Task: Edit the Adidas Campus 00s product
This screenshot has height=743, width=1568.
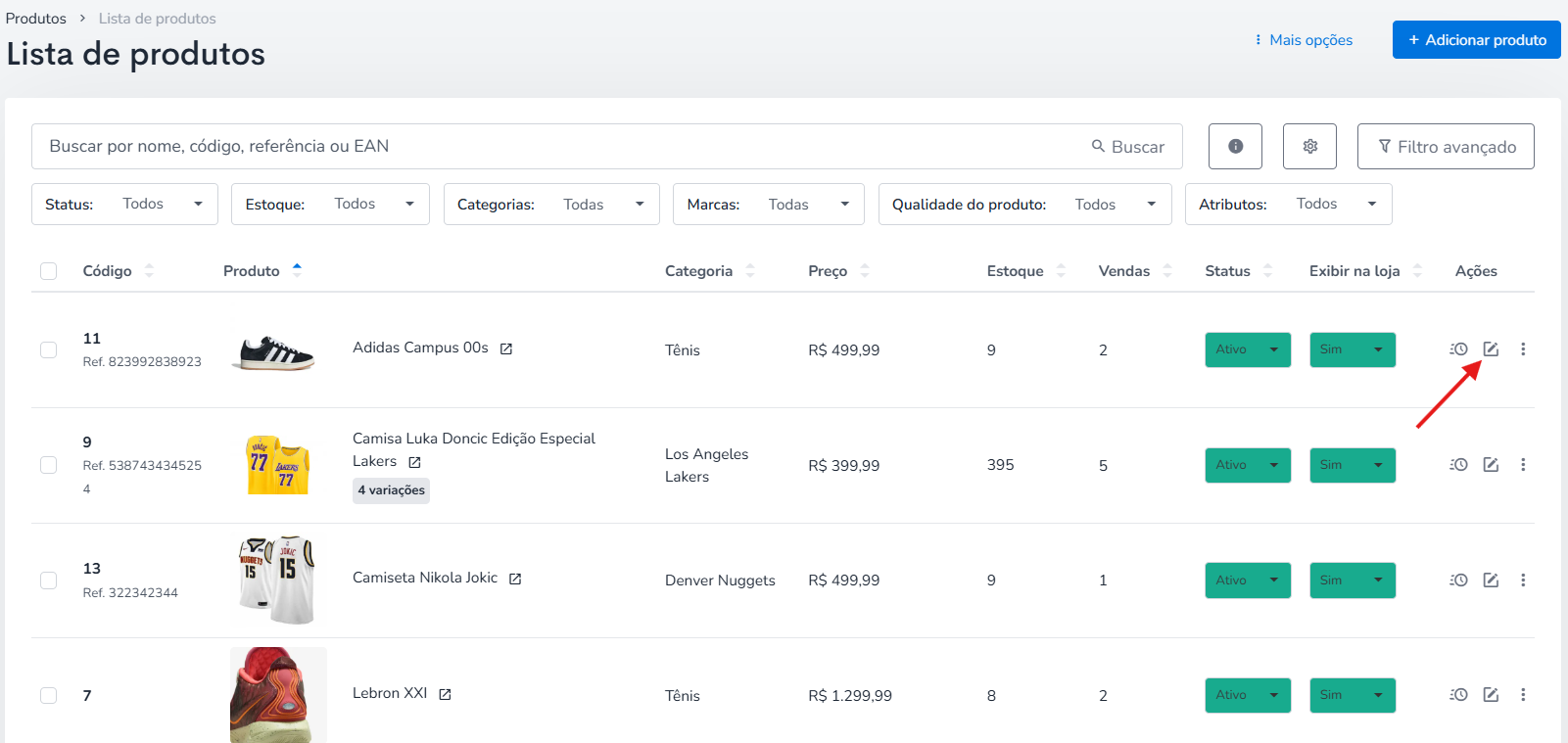Action: click(1491, 349)
